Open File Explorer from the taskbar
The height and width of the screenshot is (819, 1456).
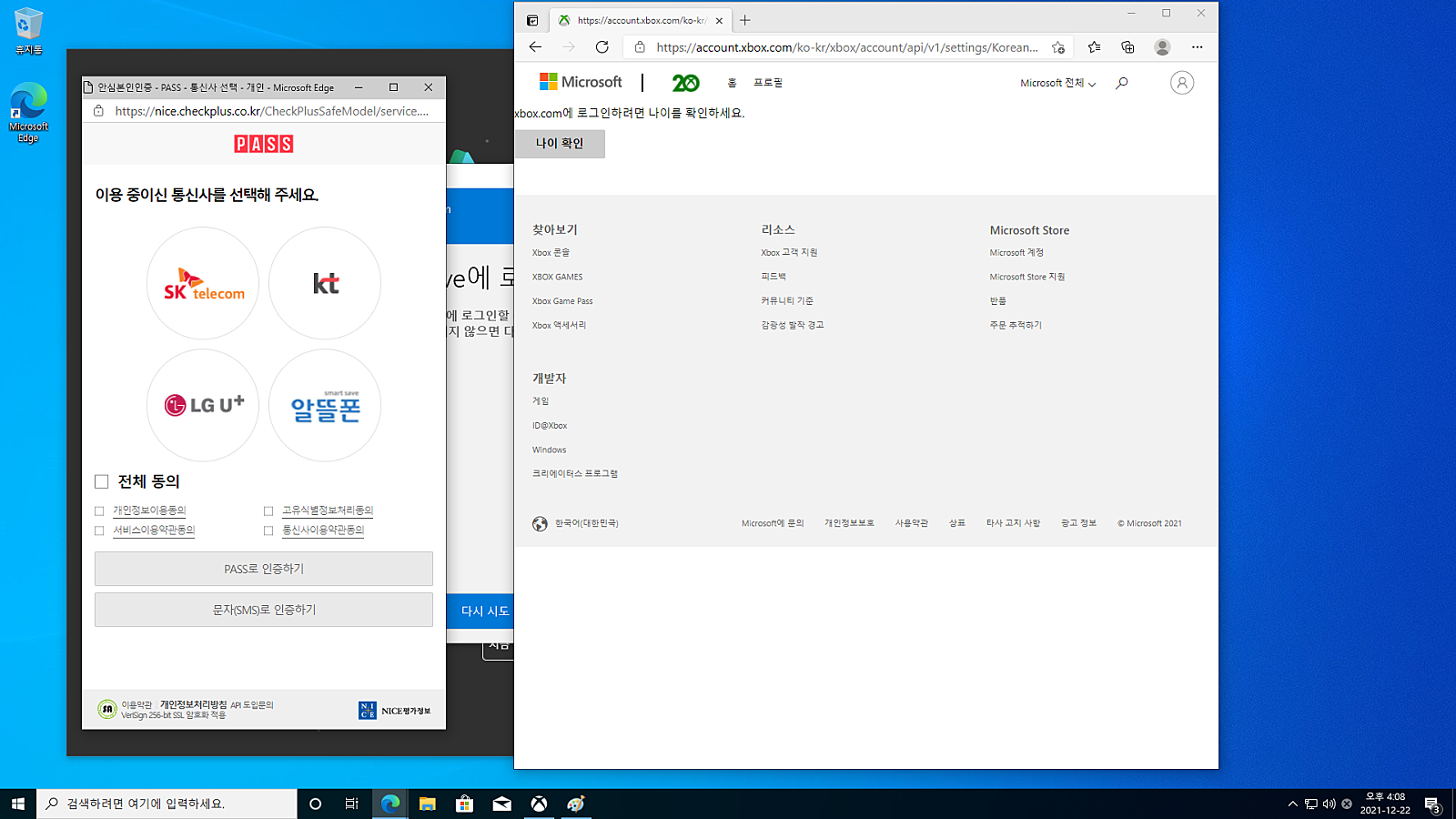[x=428, y=804]
